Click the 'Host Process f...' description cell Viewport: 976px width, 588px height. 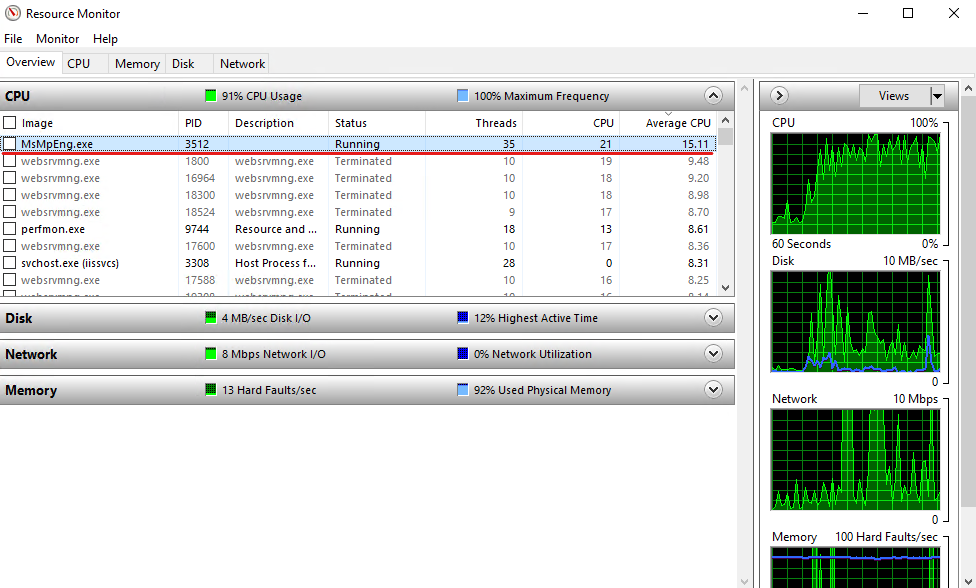pos(275,263)
